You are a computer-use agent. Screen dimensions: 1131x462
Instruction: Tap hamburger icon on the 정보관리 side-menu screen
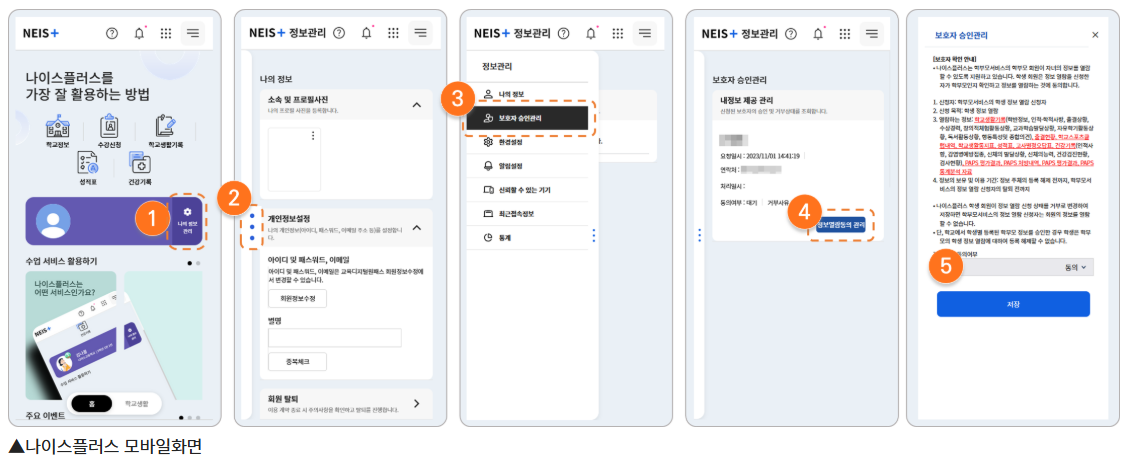click(645, 33)
